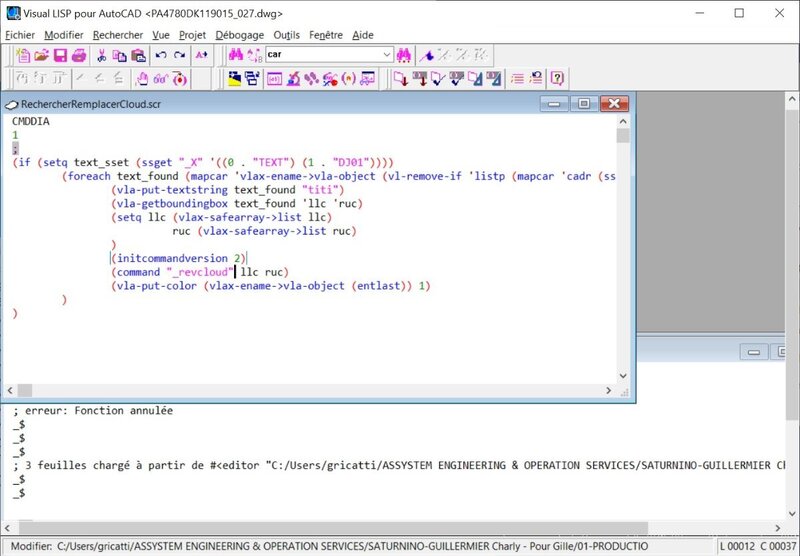Image resolution: width=800 pixels, height=556 pixels.
Task: Print the document with the printer icon
Action: click(77, 55)
